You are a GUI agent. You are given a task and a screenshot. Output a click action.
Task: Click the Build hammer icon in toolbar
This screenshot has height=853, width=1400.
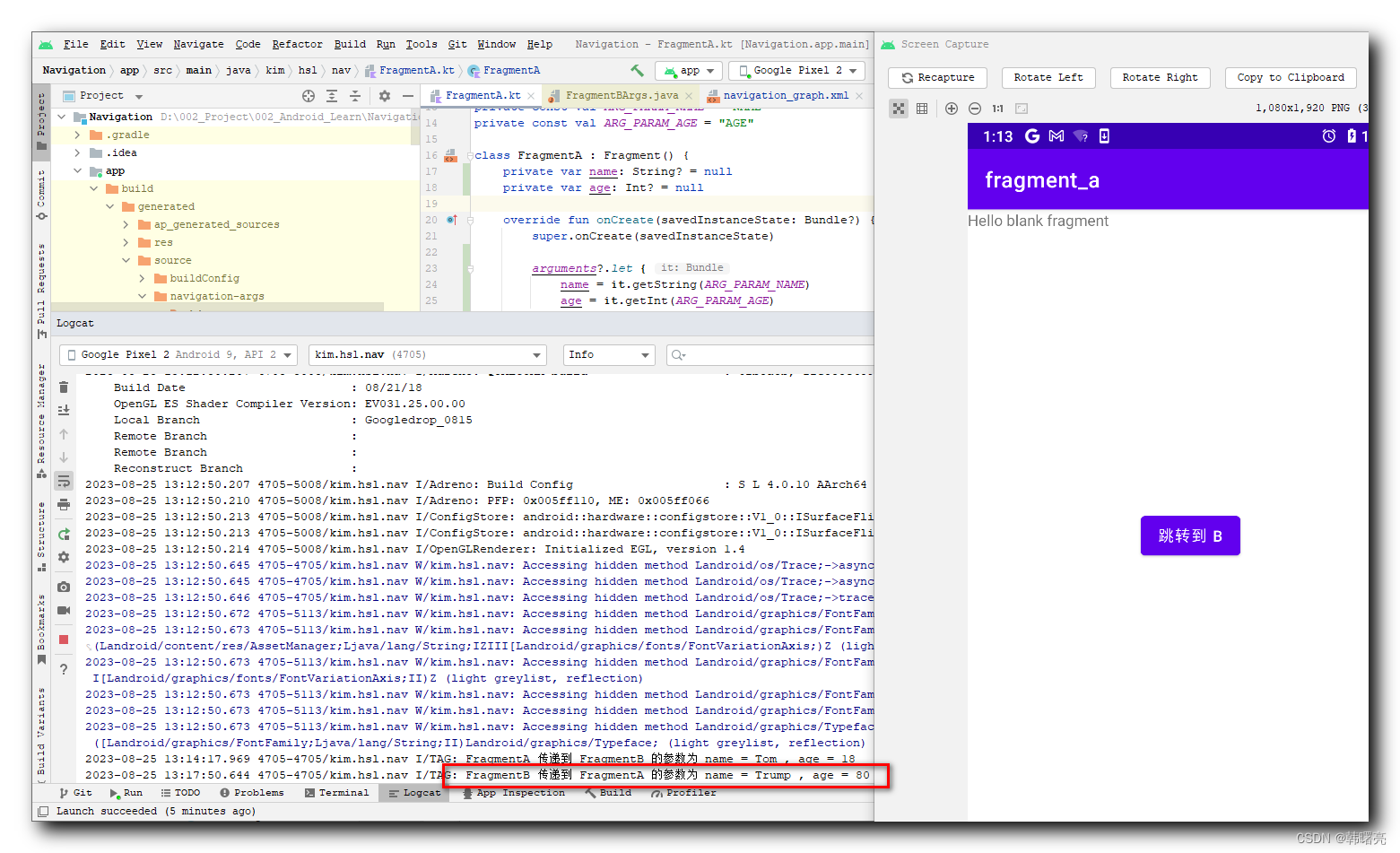coord(637,70)
